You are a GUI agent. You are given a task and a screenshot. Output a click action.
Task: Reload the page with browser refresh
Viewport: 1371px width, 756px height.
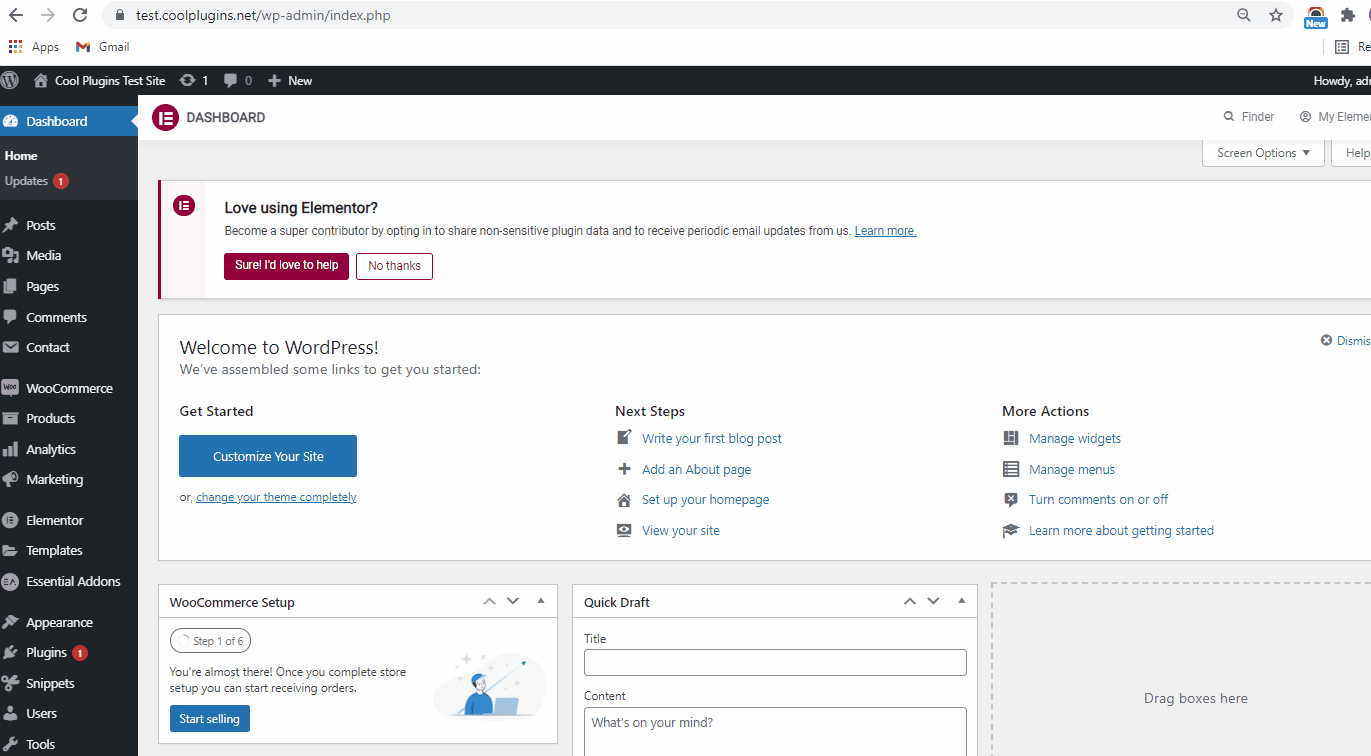tap(79, 15)
